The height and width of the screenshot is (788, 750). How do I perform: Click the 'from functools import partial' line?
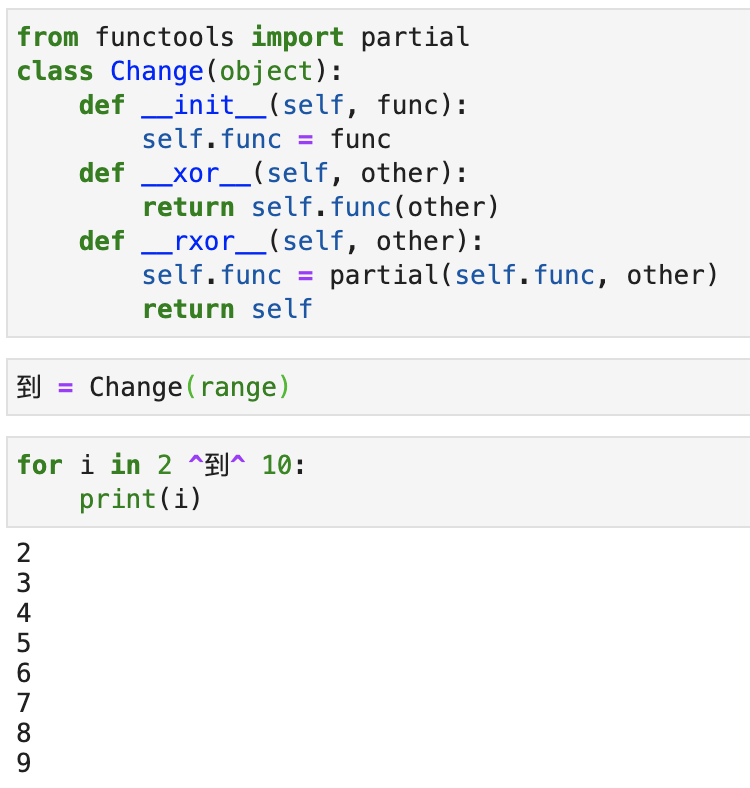pos(243,37)
